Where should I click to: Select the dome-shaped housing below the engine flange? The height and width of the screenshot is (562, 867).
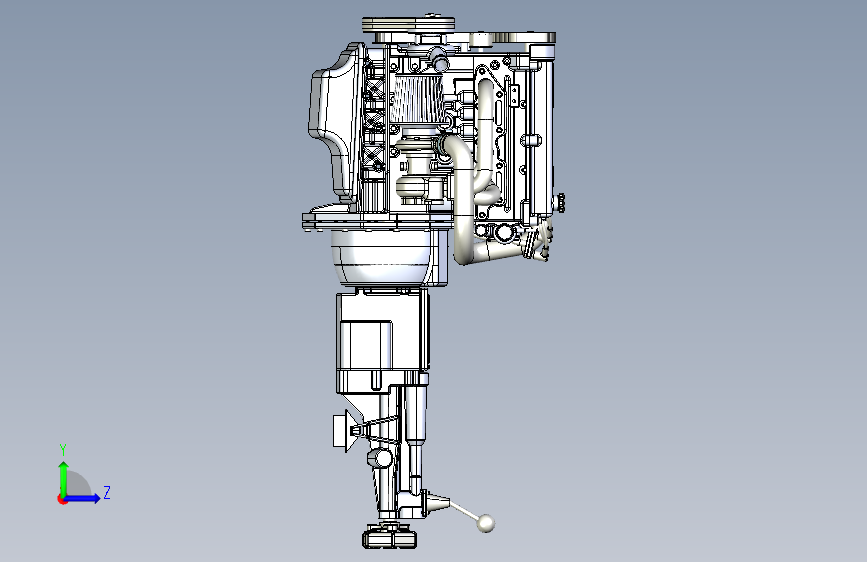coord(382,258)
